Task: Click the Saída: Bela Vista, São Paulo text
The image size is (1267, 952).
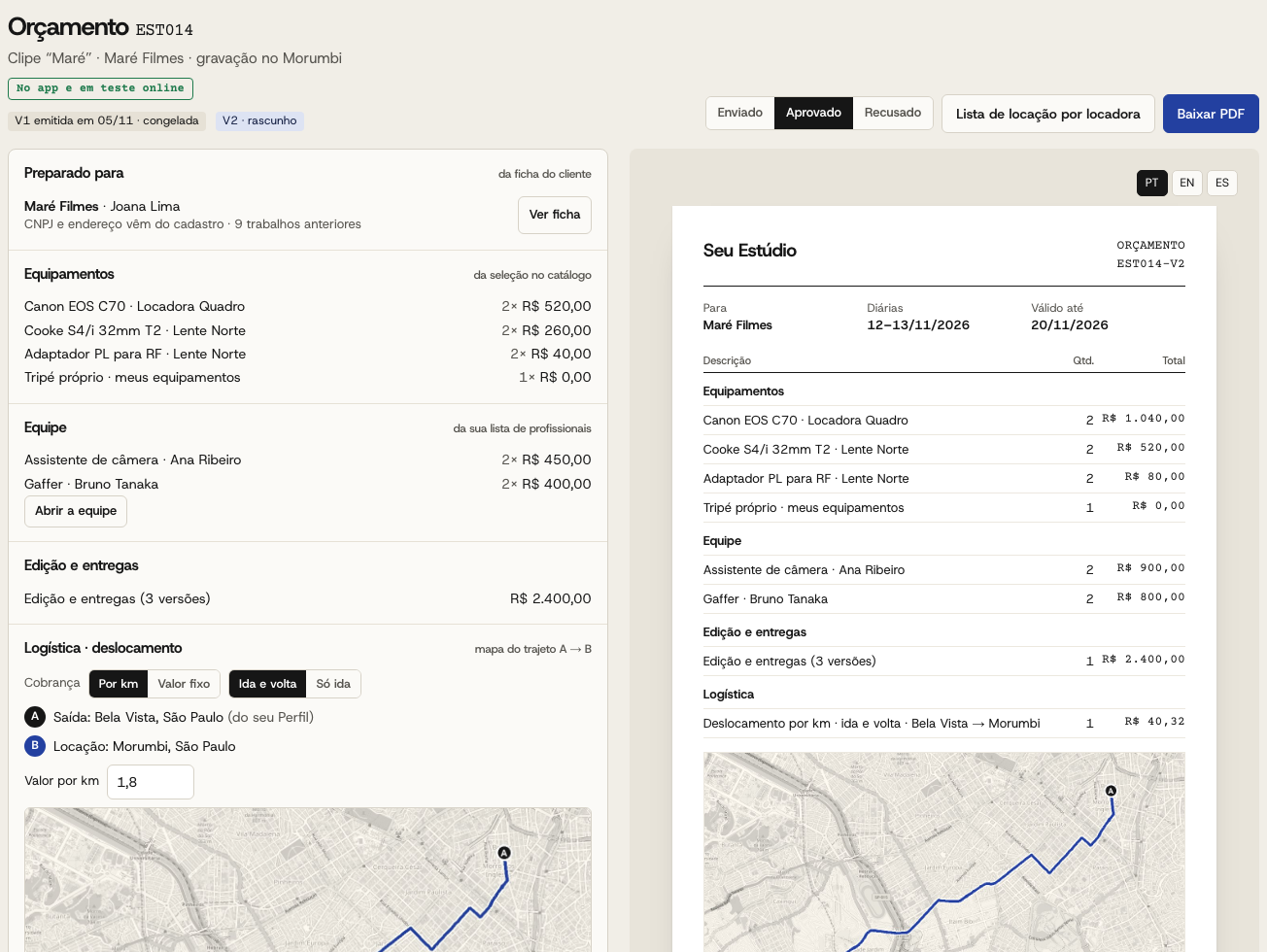Action: pos(184,717)
